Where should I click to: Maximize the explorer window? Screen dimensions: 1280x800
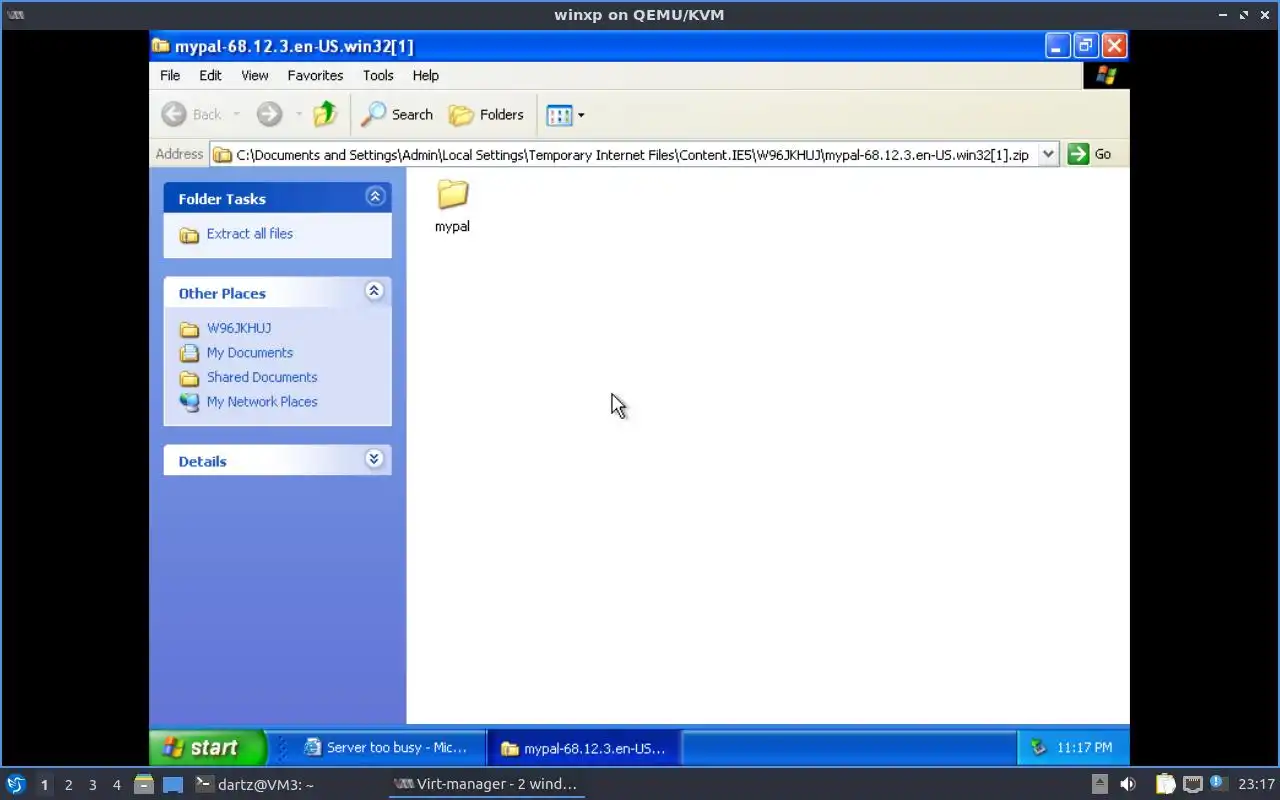coord(1086,46)
